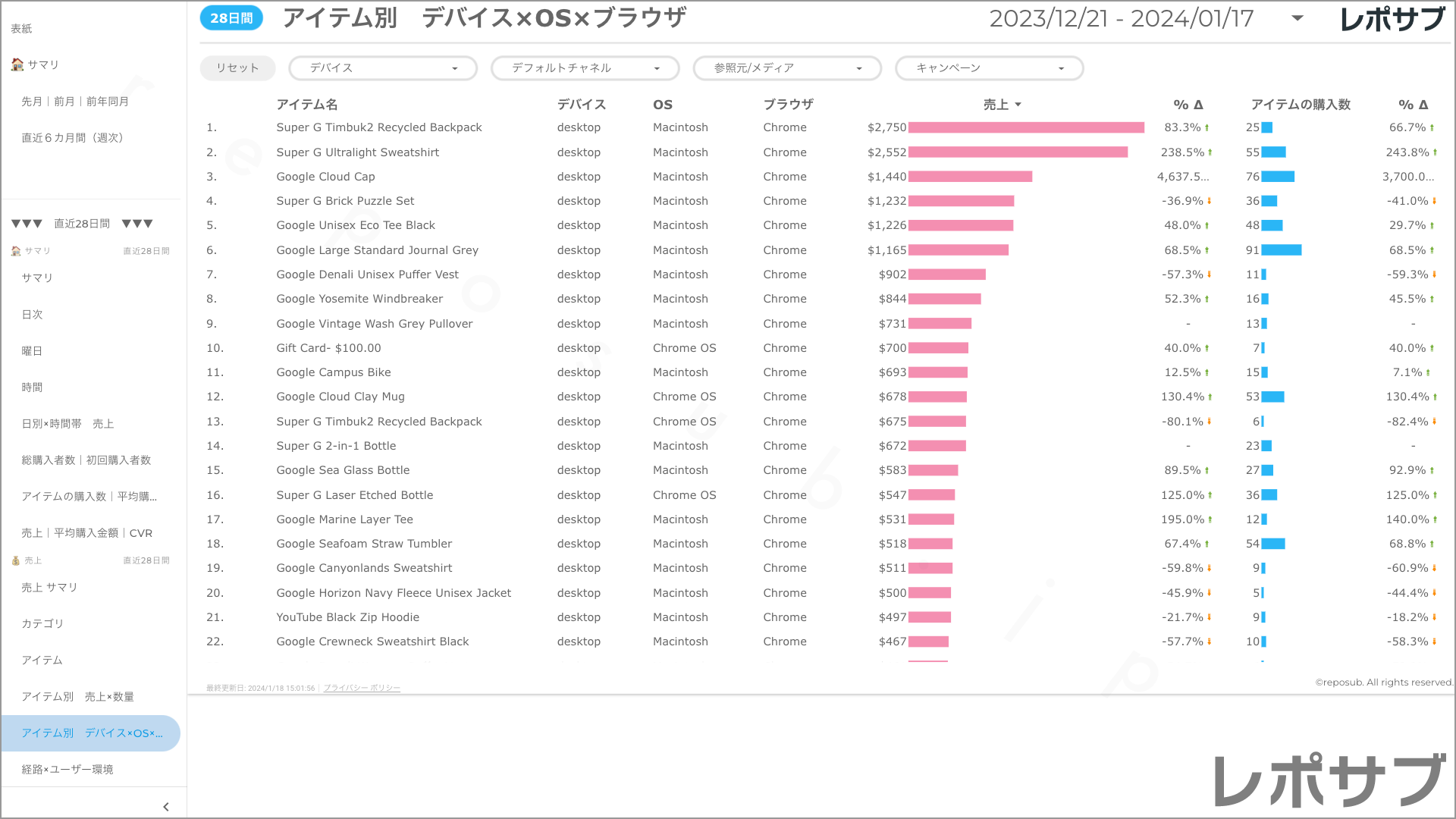Expand the 参照元/メディア filter dropdown

(x=787, y=68)
